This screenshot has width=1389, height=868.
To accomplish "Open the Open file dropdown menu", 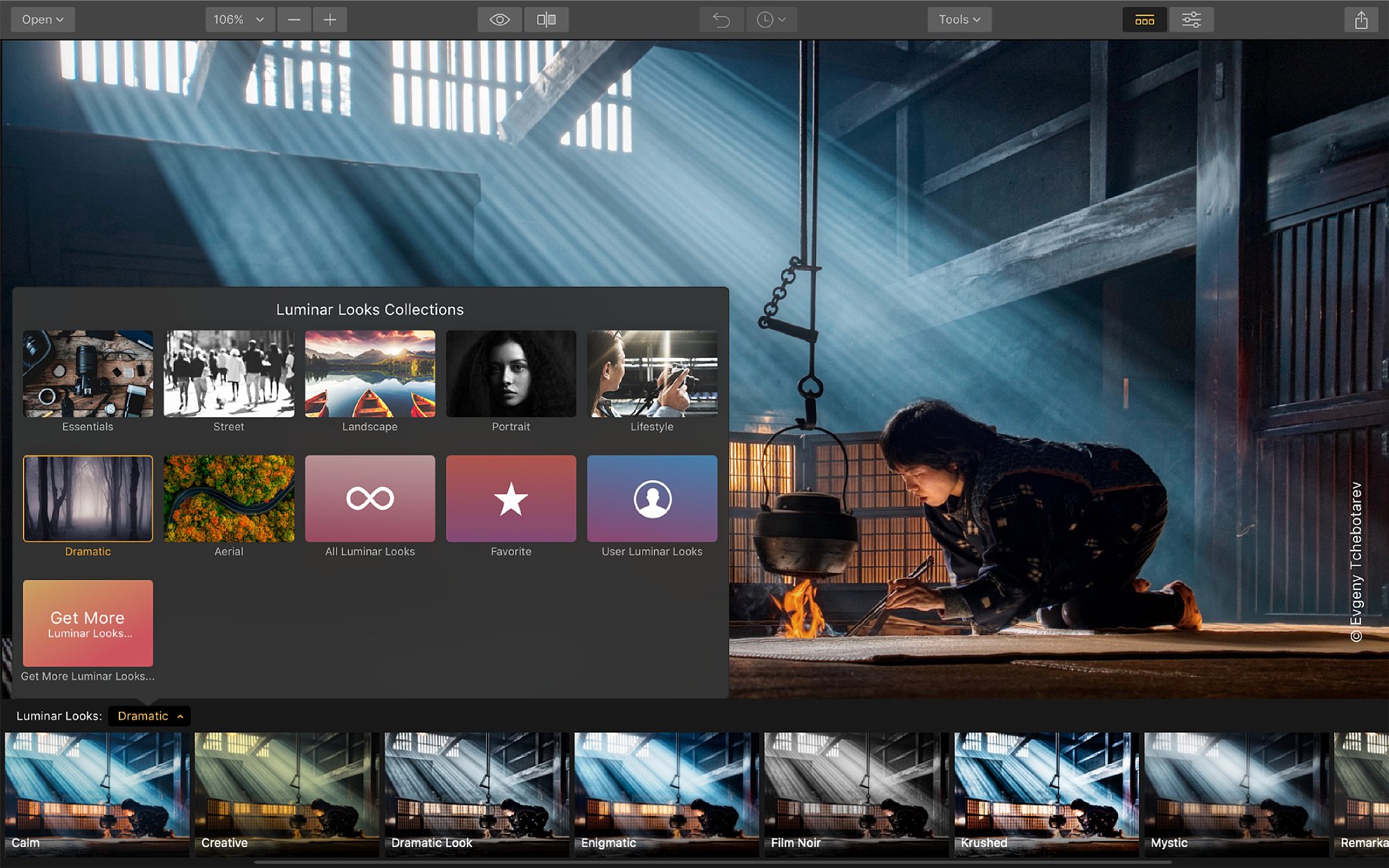I will tap(42, 19).
